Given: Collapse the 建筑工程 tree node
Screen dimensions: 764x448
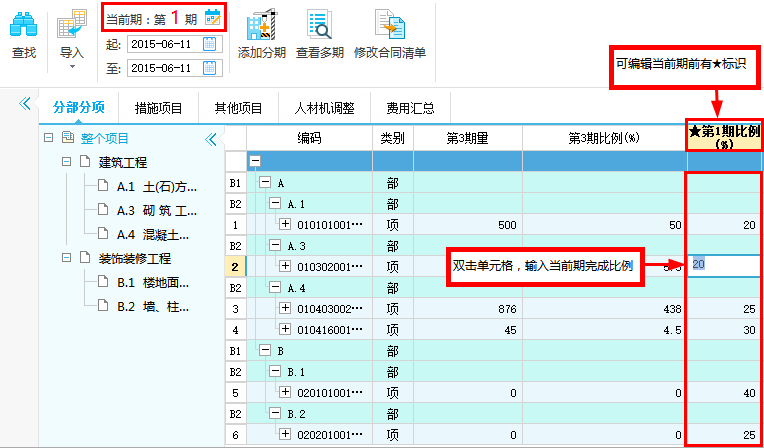Looking at the screenshot, I should [x=68, y=162].
